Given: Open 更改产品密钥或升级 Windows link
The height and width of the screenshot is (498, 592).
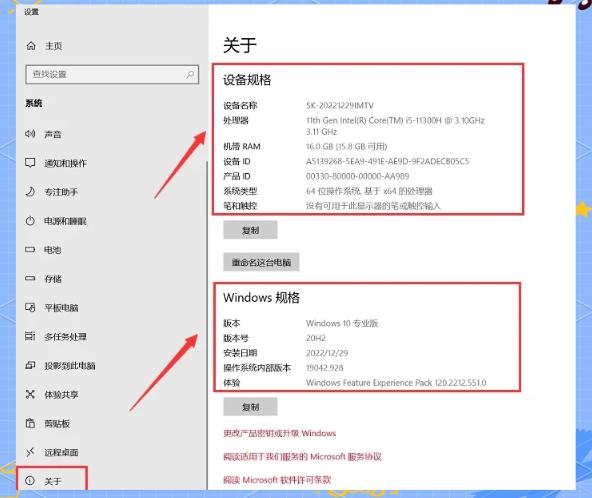Looking at the screenshot, I should point(279,433).
